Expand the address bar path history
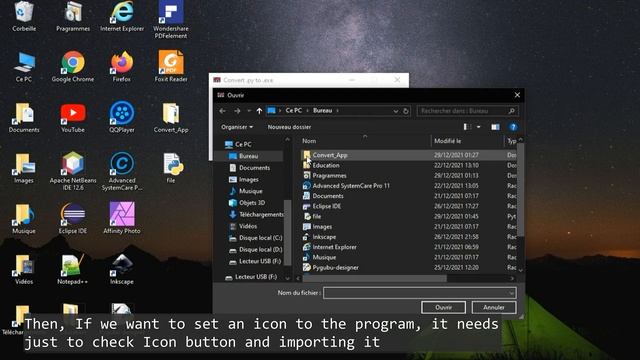The height and width of the screenshot is (360, 640). coord(395,111)
